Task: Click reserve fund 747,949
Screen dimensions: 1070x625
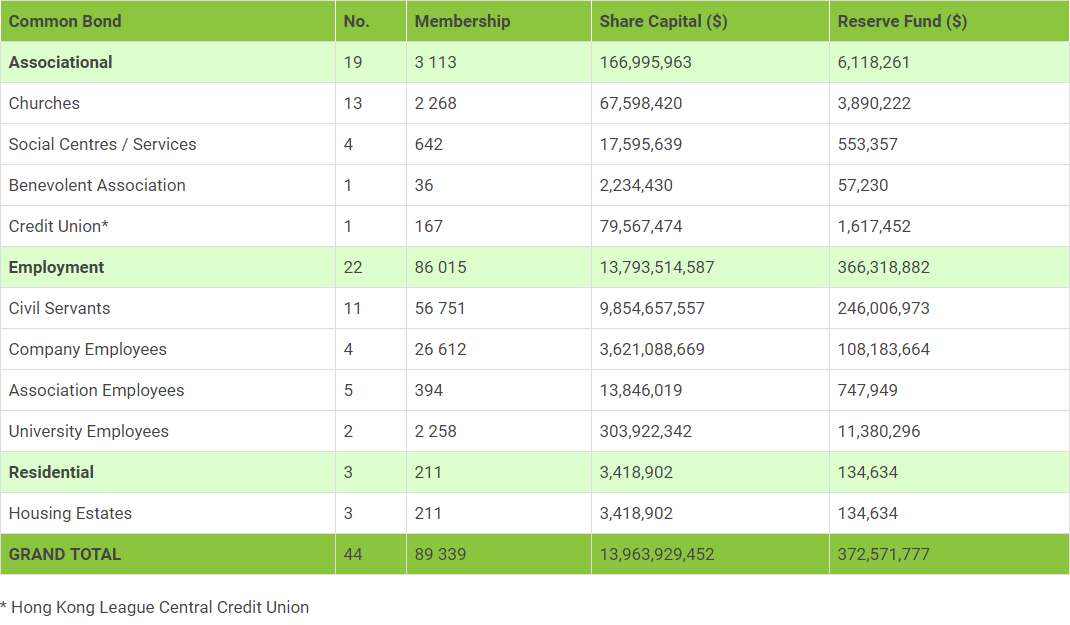Action: 867,390
